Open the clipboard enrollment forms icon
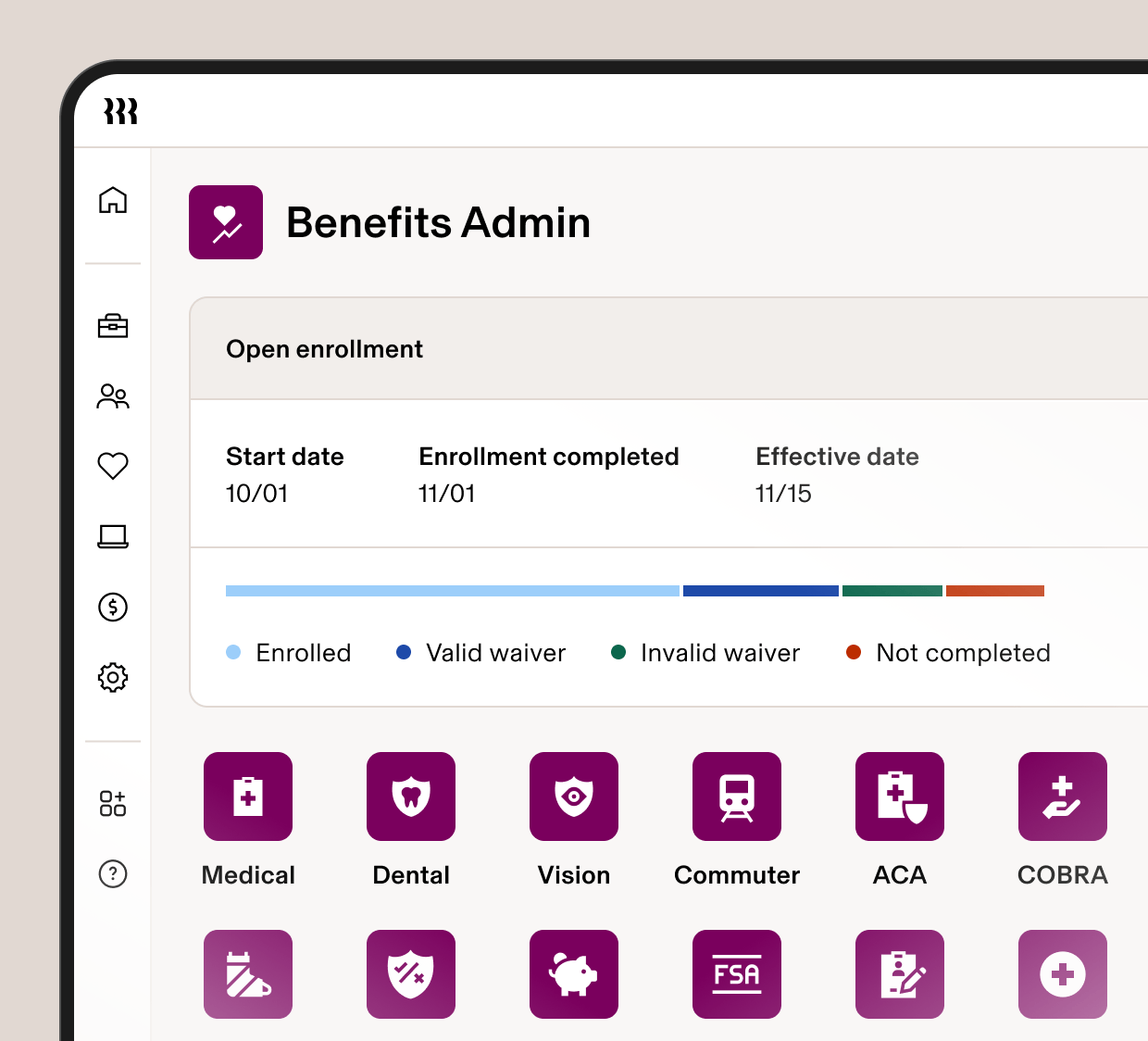This screenshot has height=1041, width=1148. pyautogui.click(x=899, y=974)
